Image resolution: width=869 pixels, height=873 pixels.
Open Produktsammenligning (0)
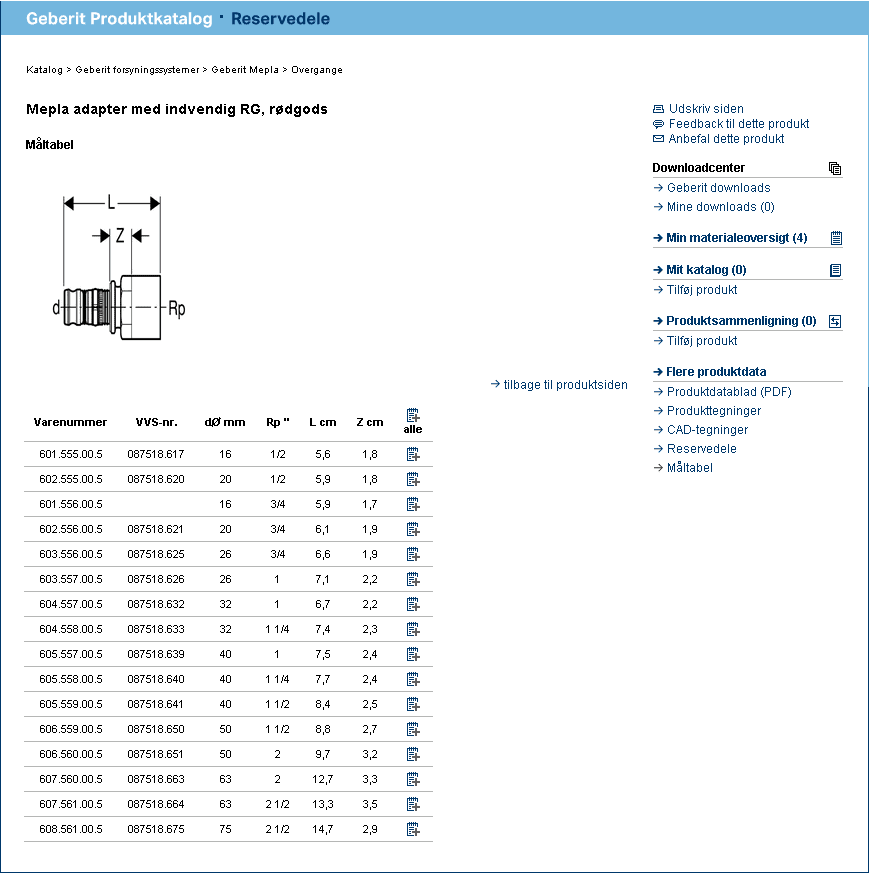[x=741, y=321]
